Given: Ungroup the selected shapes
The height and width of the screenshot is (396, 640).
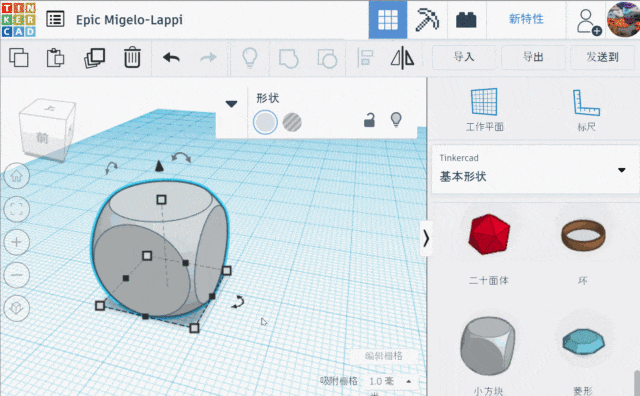Looking at the screenshot, I should click(327, 58).
